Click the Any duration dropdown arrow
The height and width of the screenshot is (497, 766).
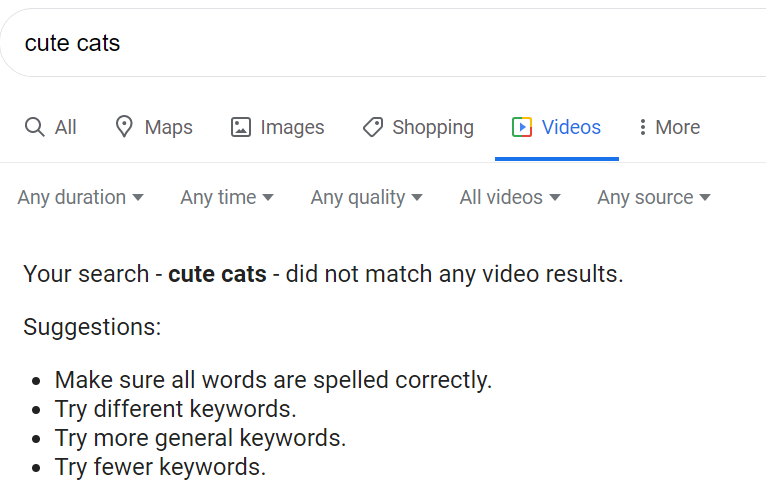point(138,198)
